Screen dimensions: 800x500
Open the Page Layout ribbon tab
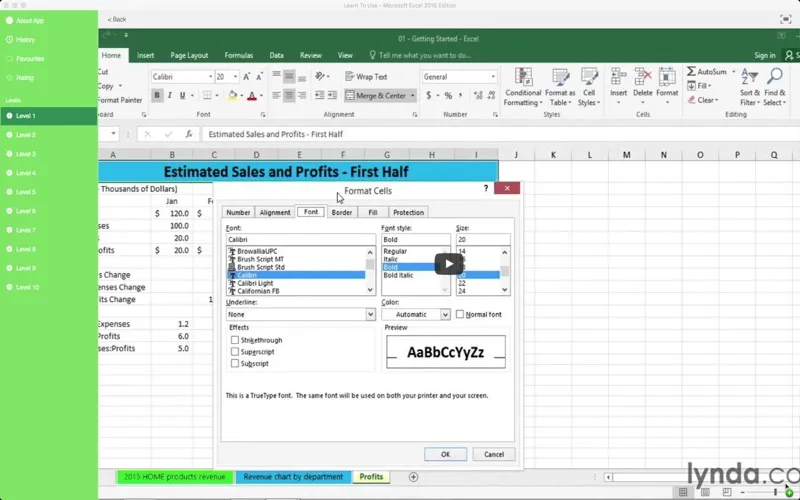pyautogui.click(x=189, y=55)
